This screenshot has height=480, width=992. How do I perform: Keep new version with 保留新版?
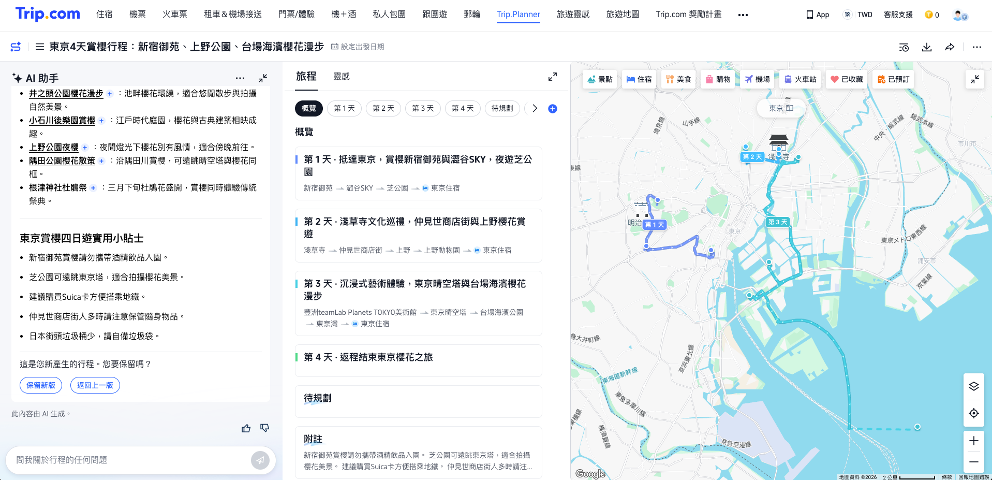click(x=40, y=385)
